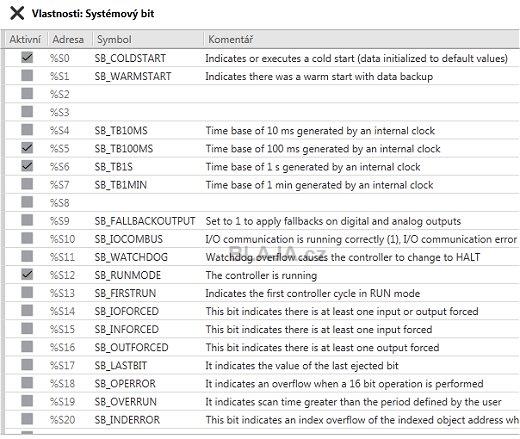Viewport: 520px width, 439px height.
Task: Select the SB_COLDSTART symbol cell
Action: (130, 58)
